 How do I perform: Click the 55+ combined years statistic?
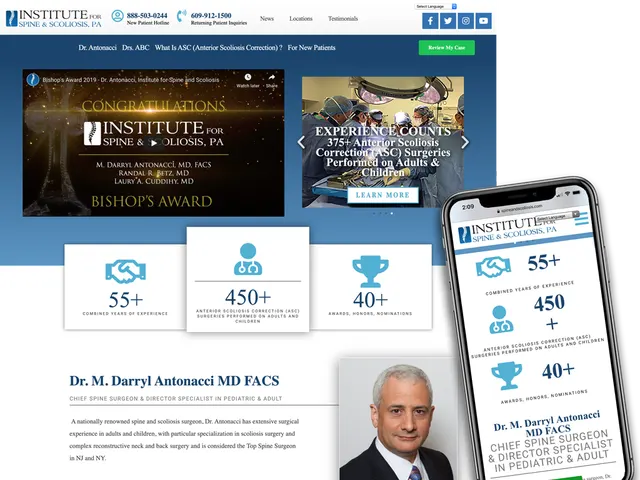pos(125,300)
